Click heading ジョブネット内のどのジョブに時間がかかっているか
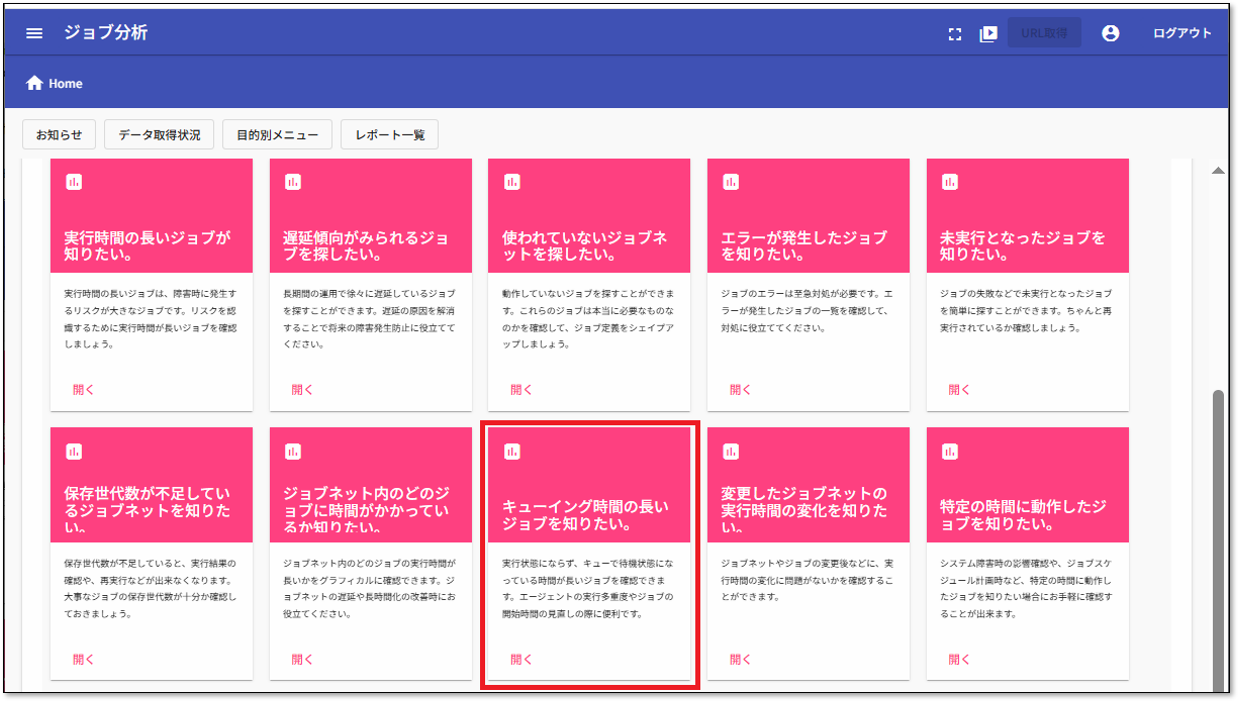 click(x=366, y=510)
